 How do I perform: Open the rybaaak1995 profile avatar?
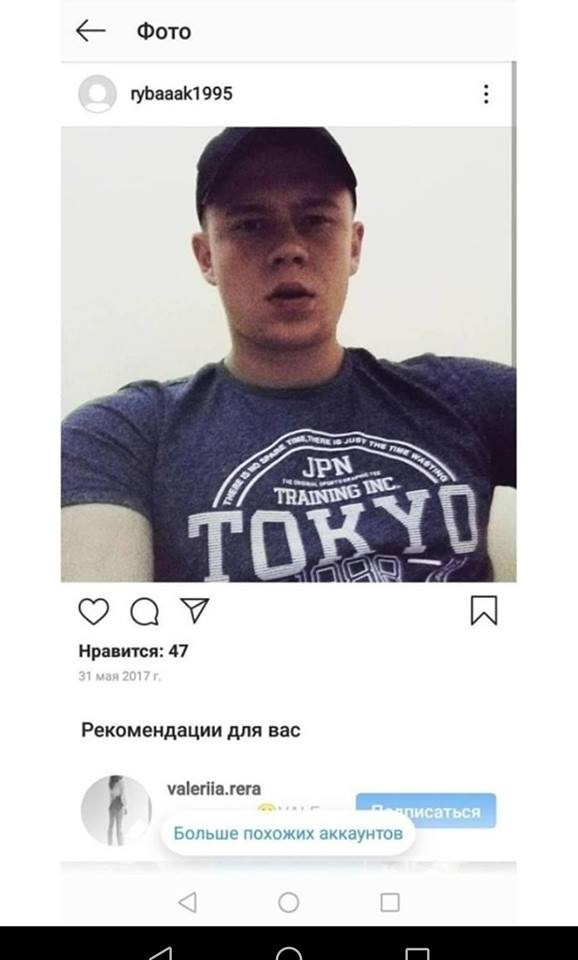97,94
